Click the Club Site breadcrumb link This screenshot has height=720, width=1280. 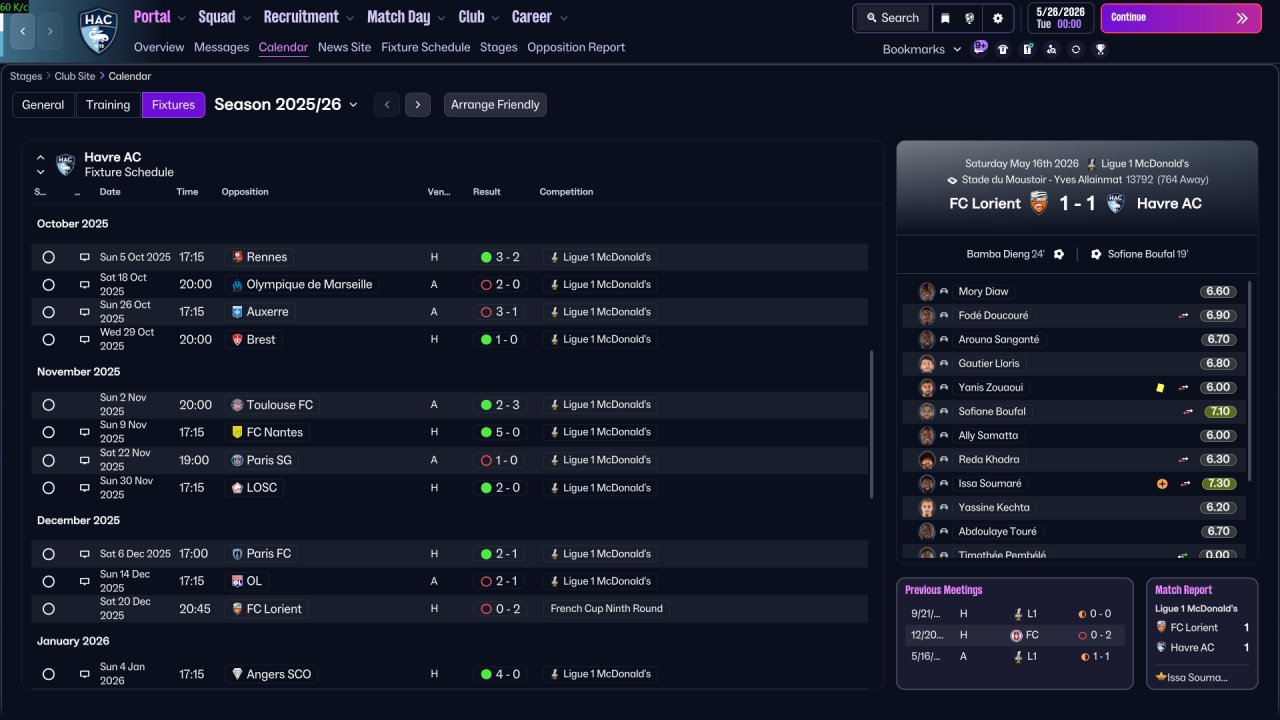[76, 76]
